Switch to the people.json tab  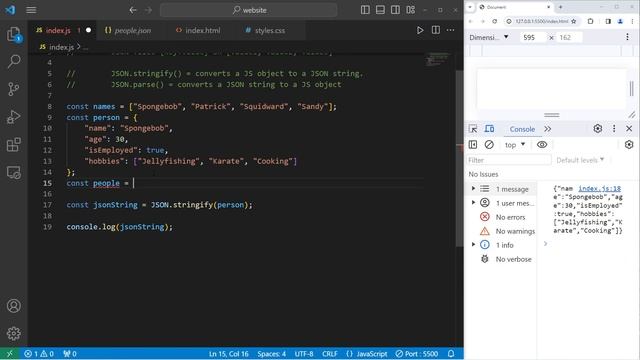128,30
